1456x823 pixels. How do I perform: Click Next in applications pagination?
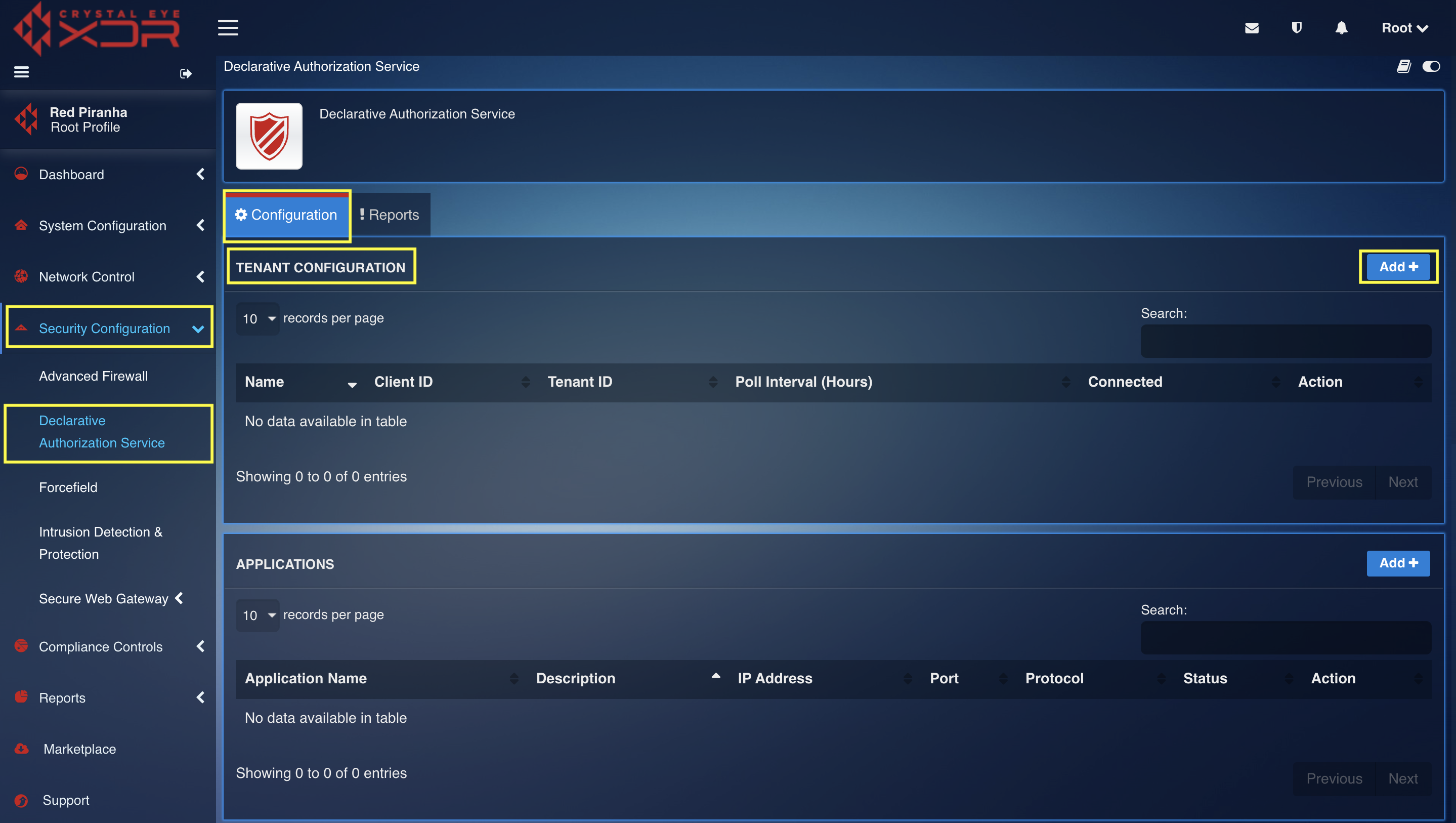coord(1403,778)
